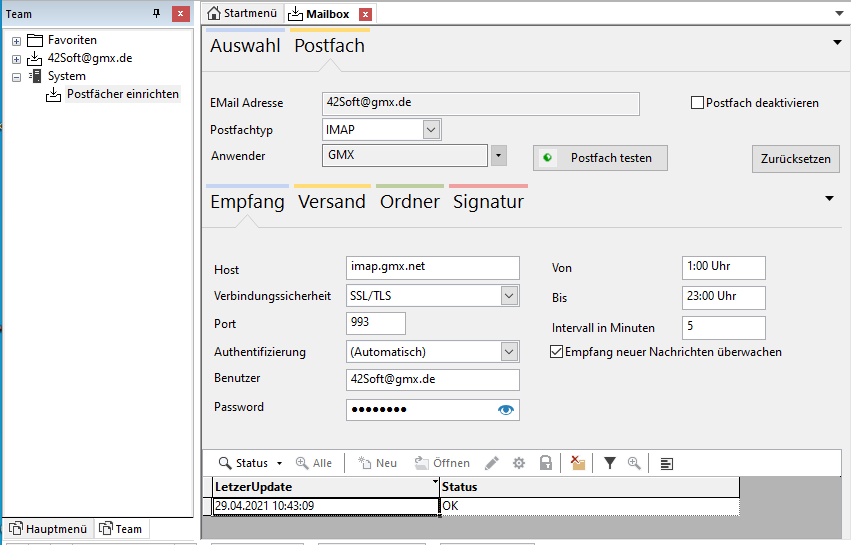Expand the 42Soft@gmx.de tree node

pyautogui.click(x=16, y=59)
